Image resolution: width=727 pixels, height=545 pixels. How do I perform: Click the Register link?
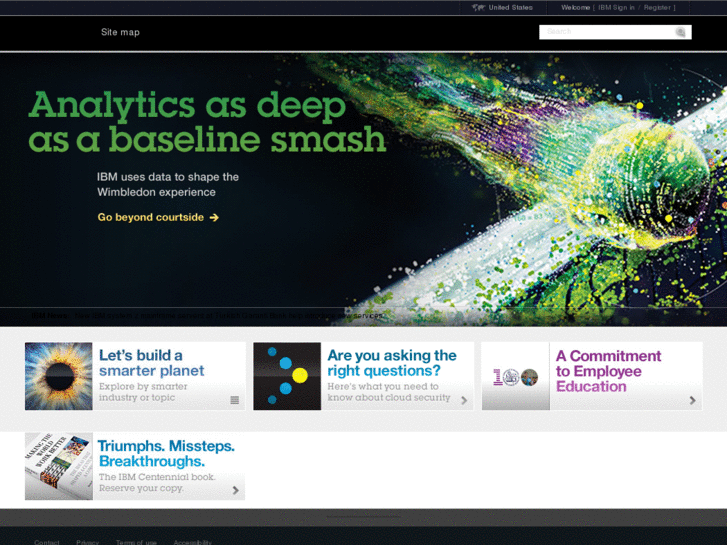(x=657, y=7)
